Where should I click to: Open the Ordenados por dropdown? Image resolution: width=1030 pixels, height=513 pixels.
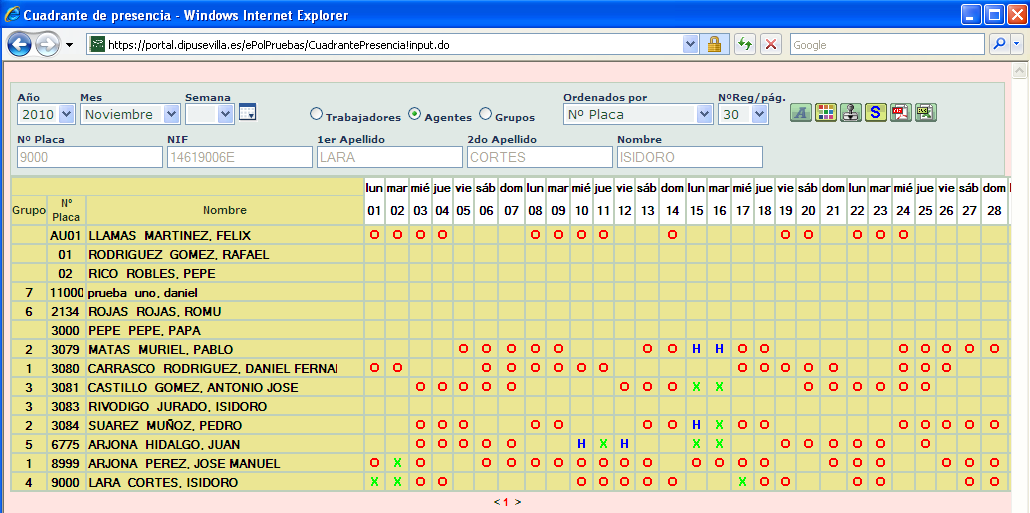[637, 115]
